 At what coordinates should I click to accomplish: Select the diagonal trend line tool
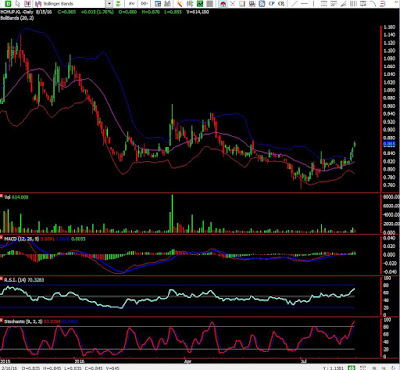coord(295,4)
